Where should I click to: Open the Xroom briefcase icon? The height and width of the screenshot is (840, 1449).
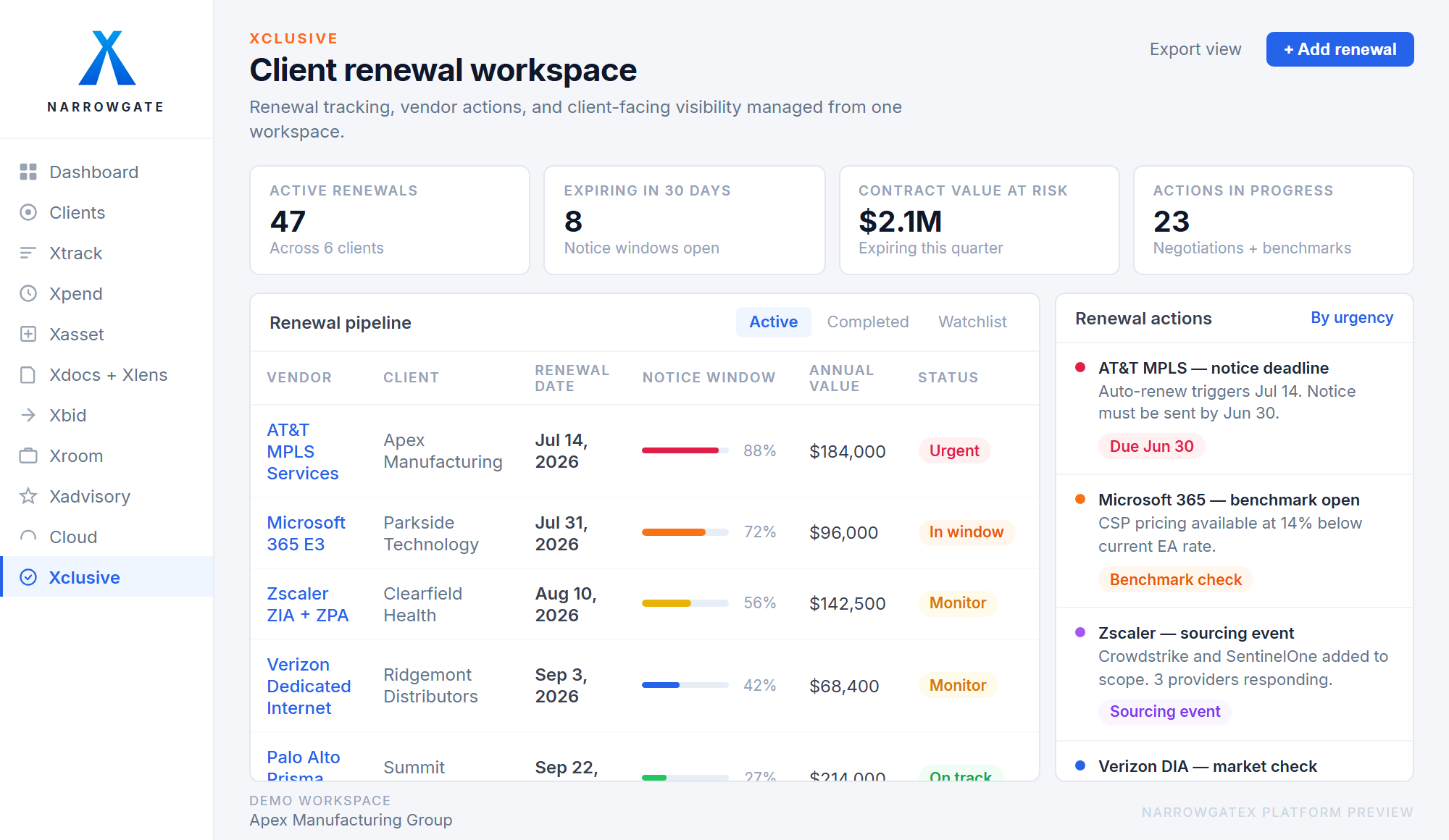coord(28,455)
